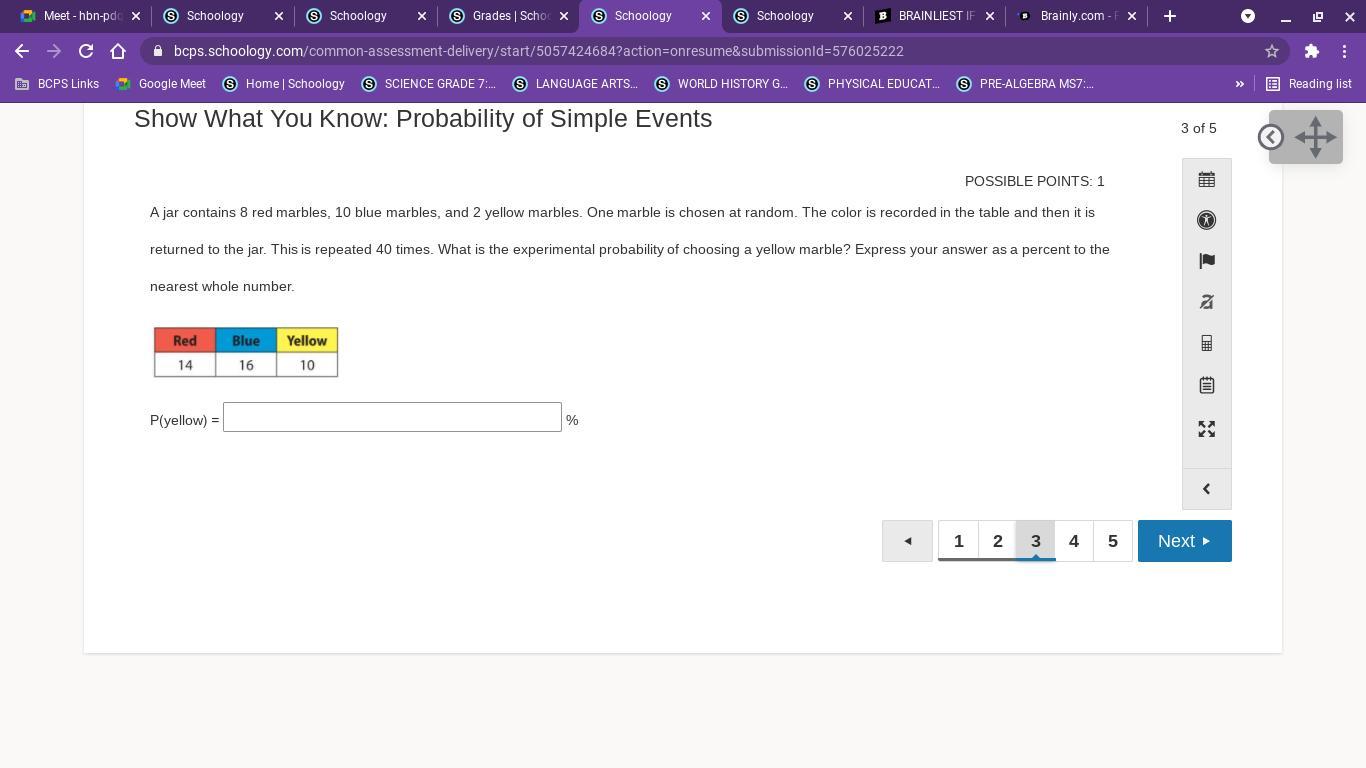Click the value 10 under Yellow

[307, 365]
